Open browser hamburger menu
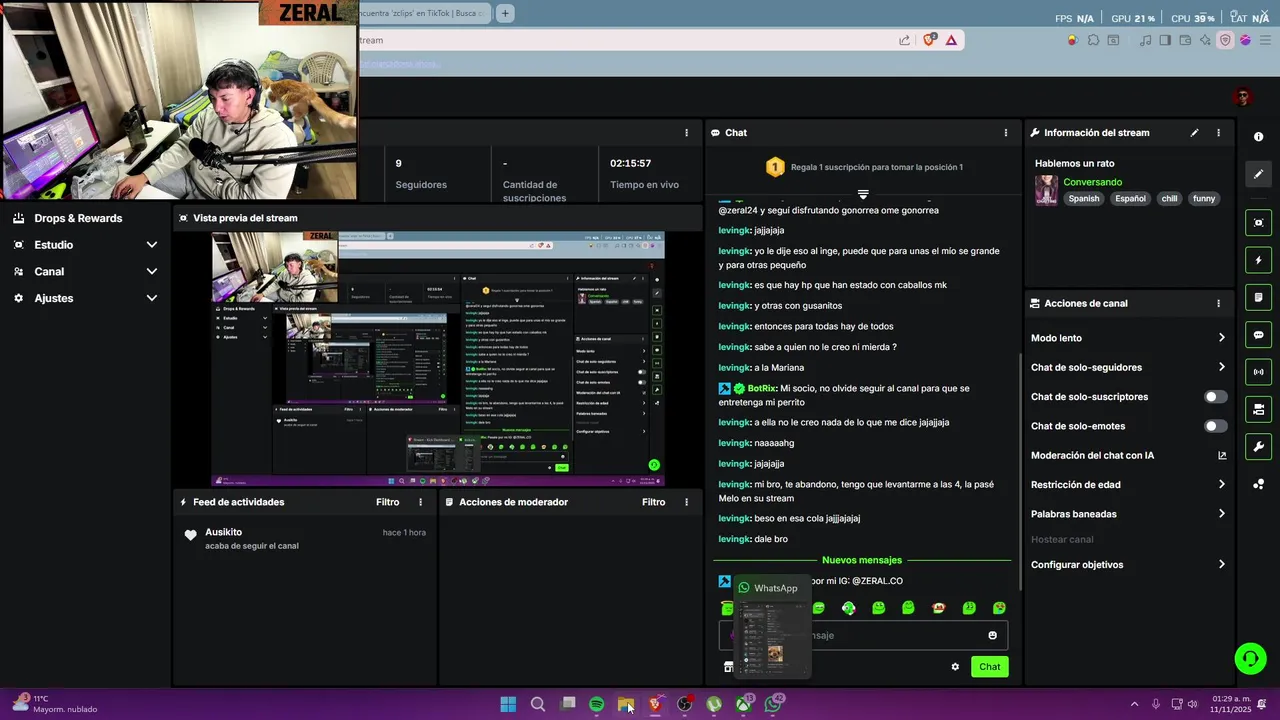 pos(1264,40)
